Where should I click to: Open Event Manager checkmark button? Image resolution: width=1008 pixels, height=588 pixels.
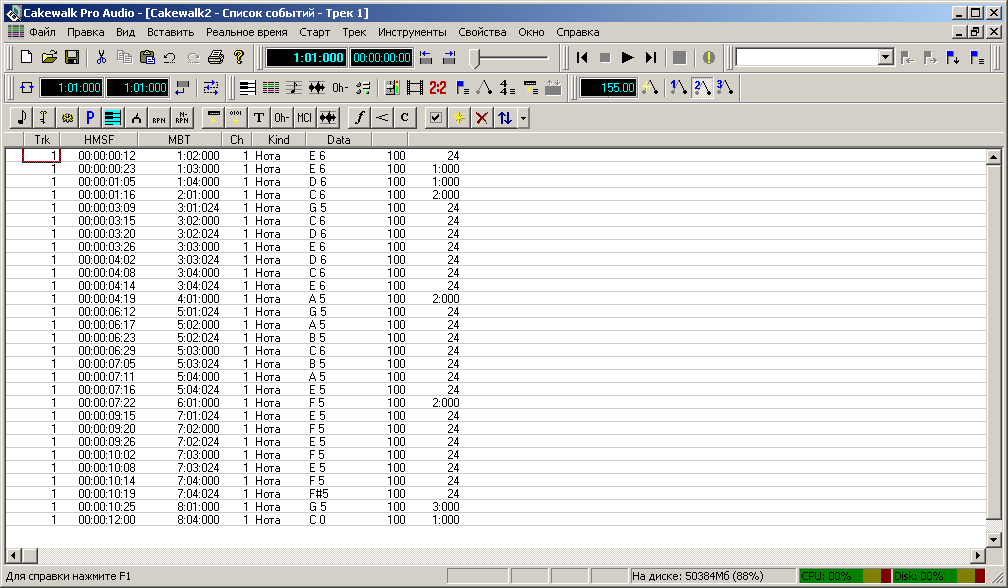click(435, 118)
